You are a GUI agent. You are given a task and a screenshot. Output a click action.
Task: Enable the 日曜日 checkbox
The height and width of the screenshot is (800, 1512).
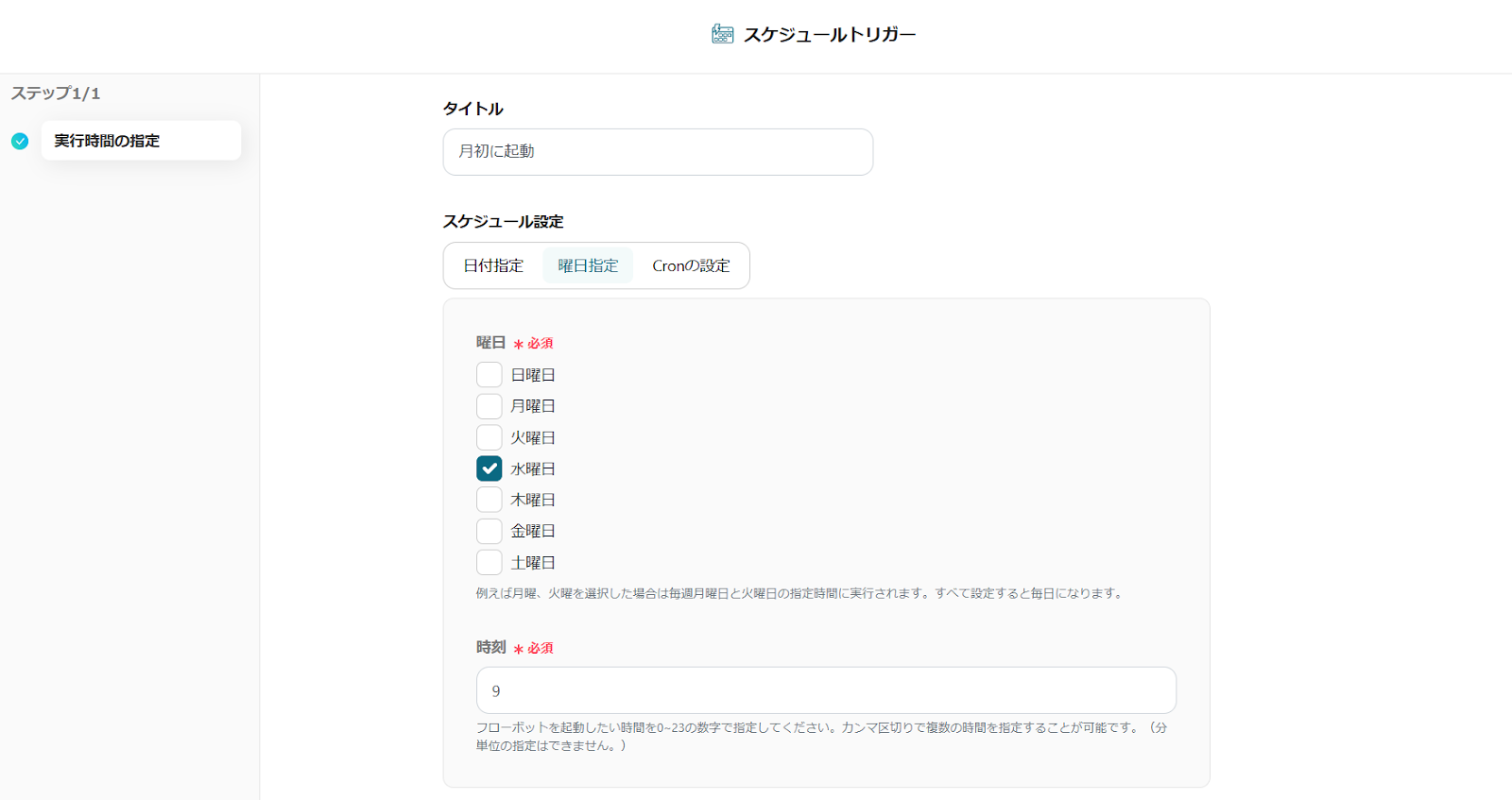[489, 375]
